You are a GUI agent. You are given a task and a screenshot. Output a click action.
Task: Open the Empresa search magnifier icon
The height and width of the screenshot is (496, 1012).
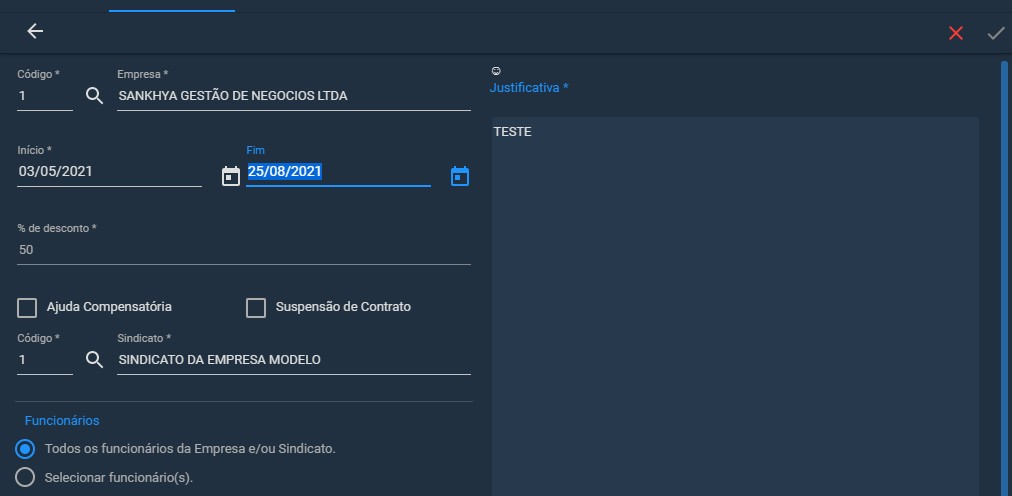pyautogui.click(x=95, y=96)
